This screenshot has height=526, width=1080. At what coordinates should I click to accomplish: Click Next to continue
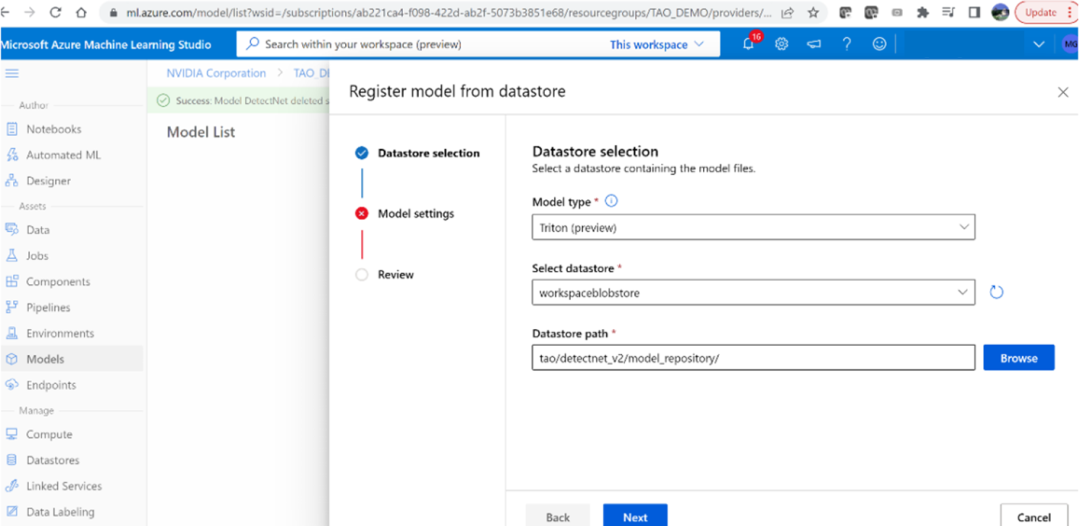click(x=635, y=516)
